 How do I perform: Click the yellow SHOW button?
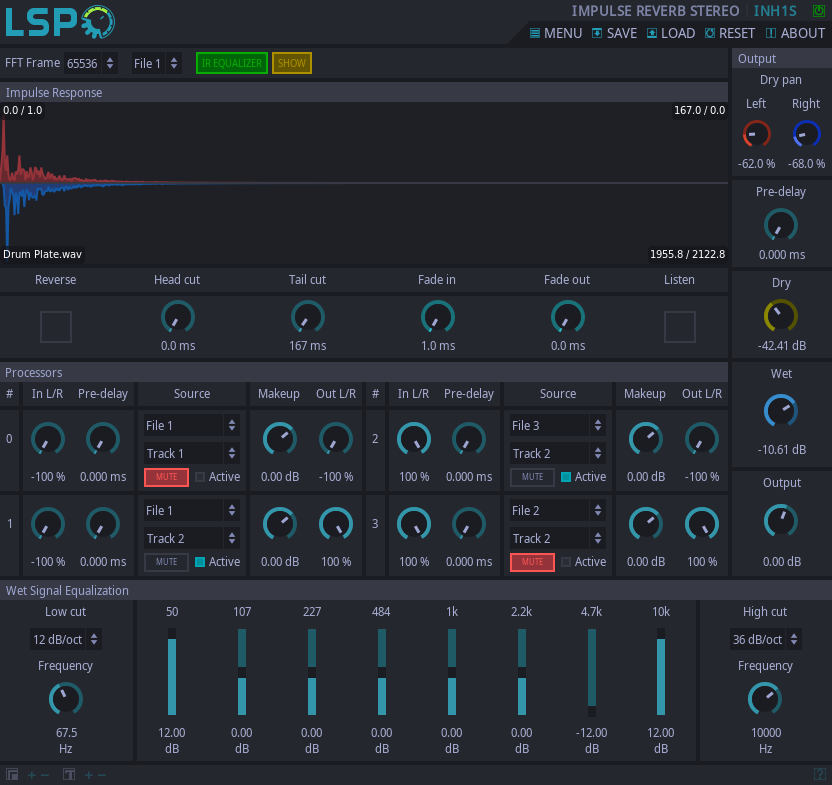(x=292, y=63)
